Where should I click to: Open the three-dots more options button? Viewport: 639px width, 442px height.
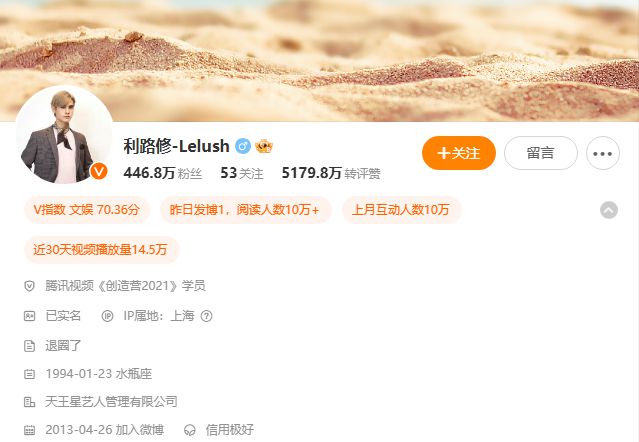point(603,153)
